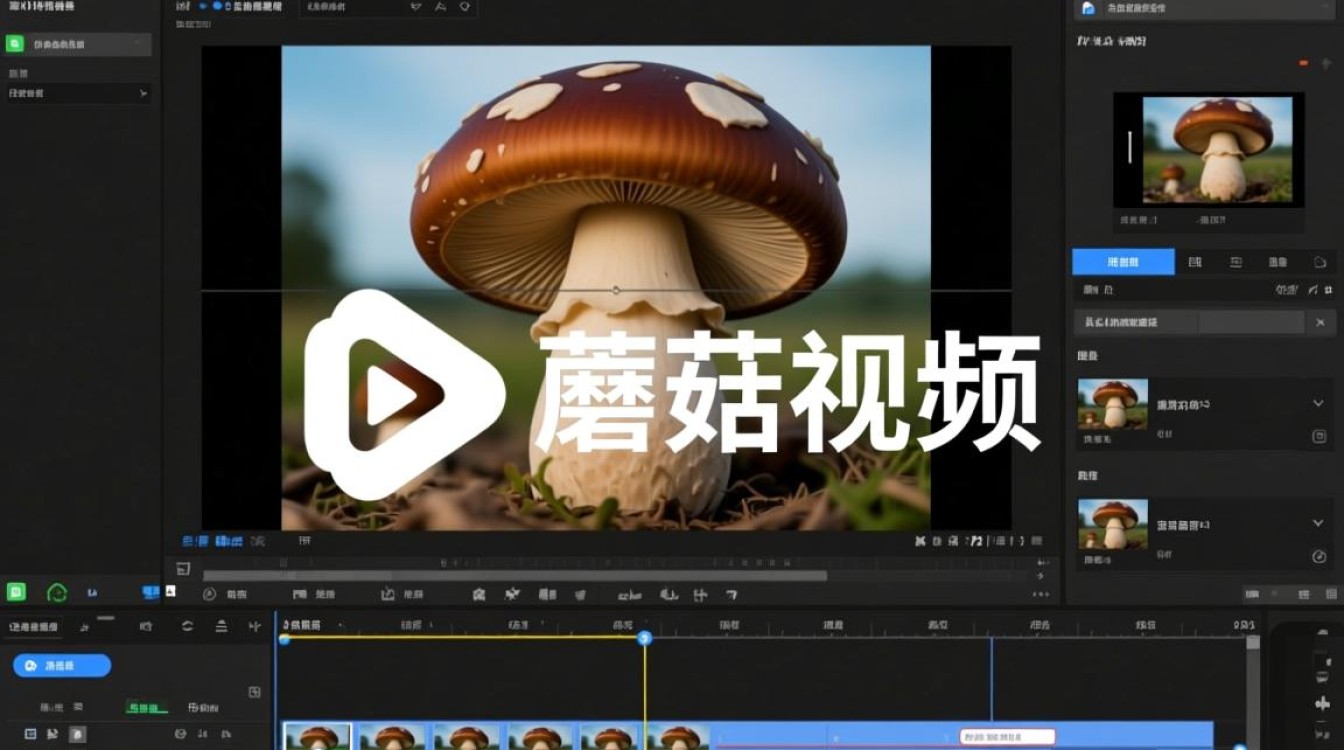
Task: Select the first mushroom list thumbnail
Action: (1113, 404)
